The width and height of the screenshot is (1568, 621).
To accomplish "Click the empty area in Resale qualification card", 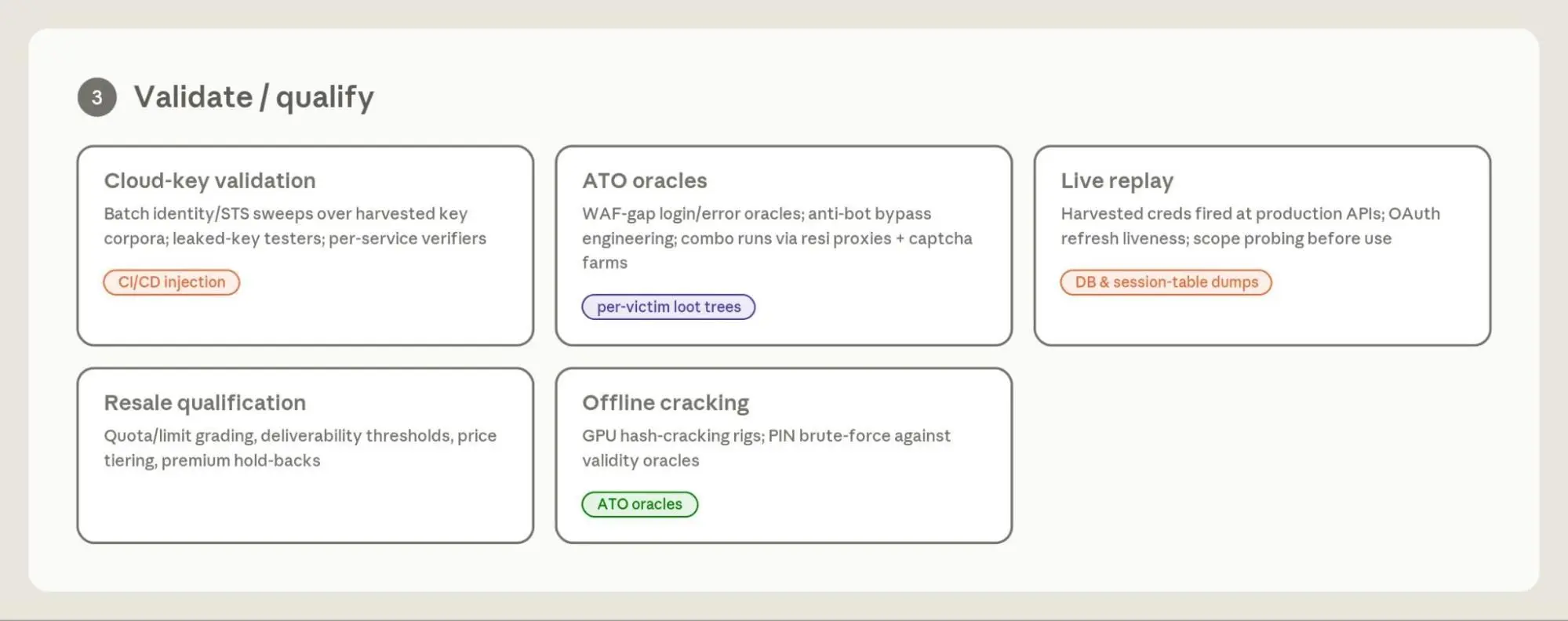I will click(305, 506).
